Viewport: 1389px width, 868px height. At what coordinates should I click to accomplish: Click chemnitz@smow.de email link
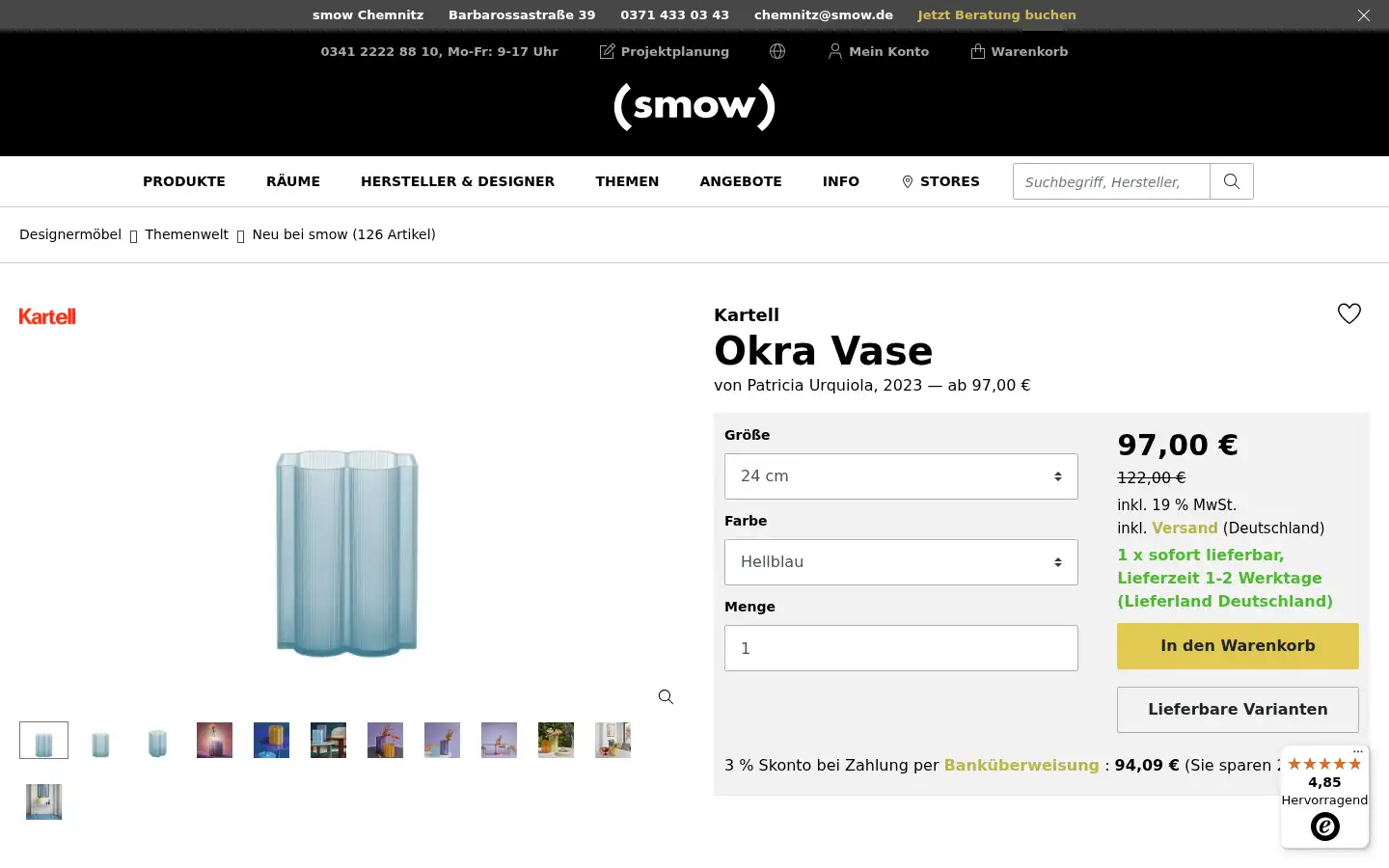coord(824,15)
